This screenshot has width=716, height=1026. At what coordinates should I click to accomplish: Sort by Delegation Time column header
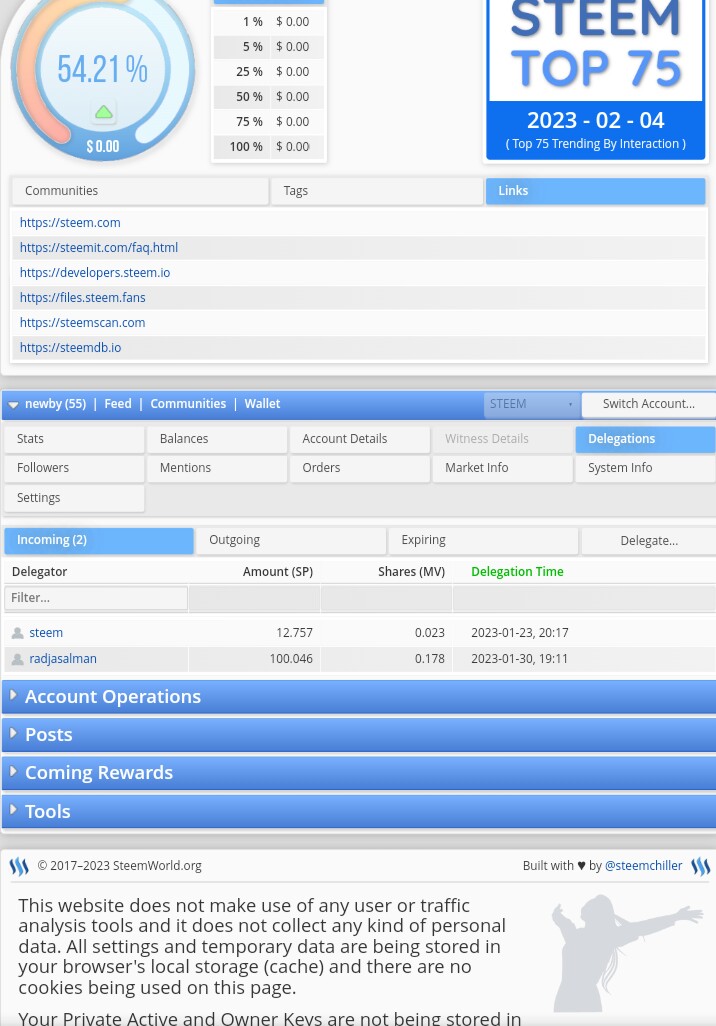point(517,572)
